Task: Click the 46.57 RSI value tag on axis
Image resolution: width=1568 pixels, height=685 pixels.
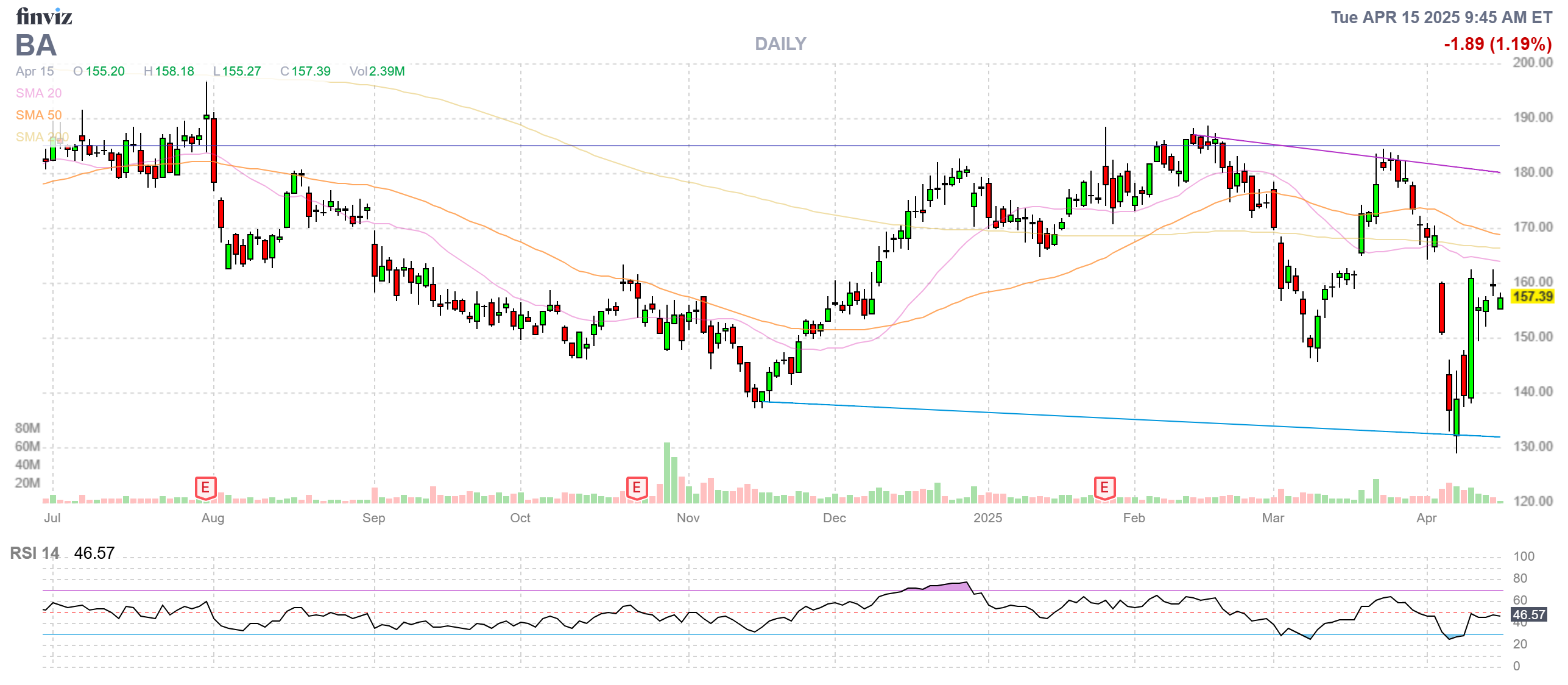Action: [x=1528, y=614]
